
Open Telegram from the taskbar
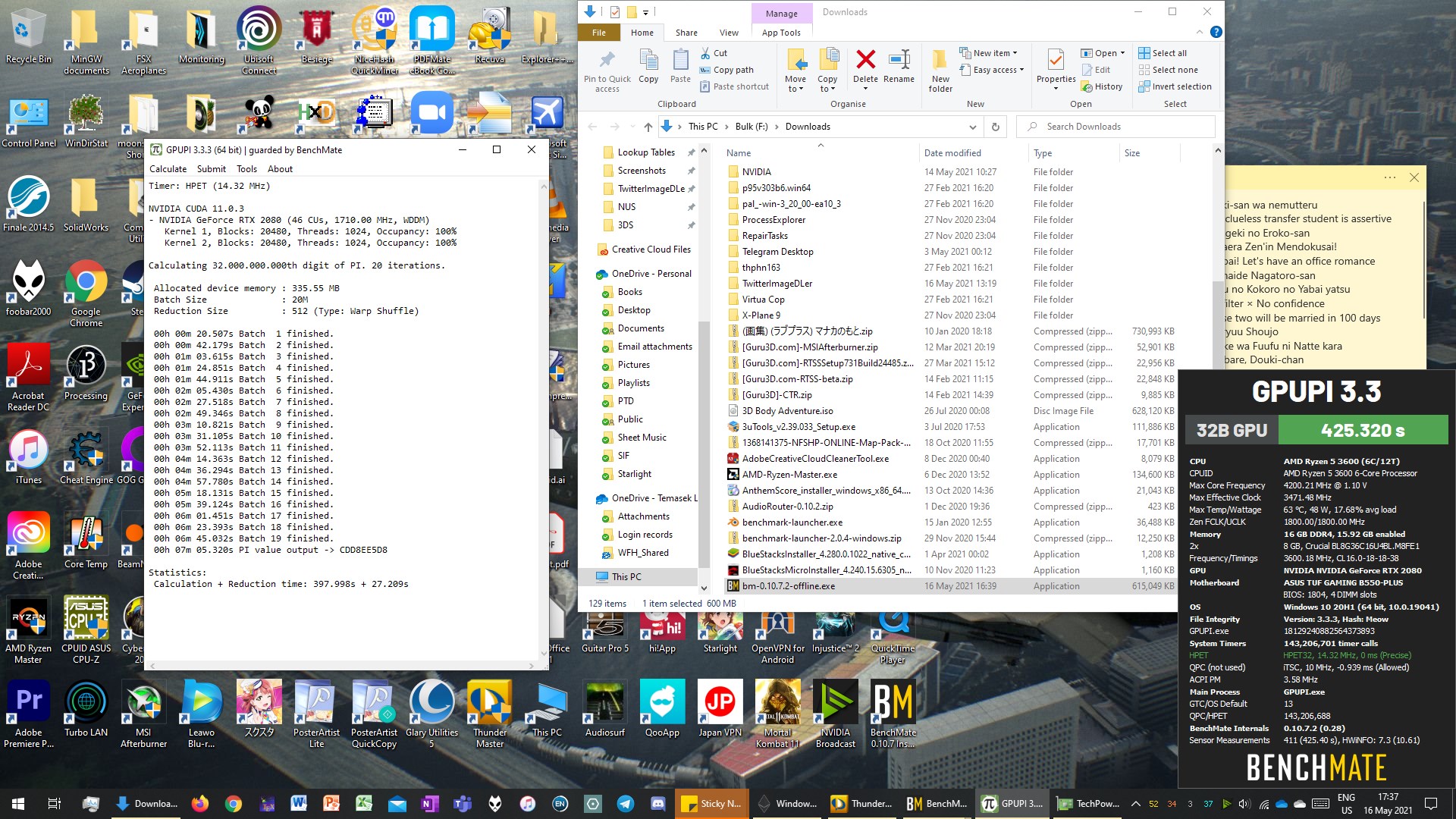[x=626, y=803]
